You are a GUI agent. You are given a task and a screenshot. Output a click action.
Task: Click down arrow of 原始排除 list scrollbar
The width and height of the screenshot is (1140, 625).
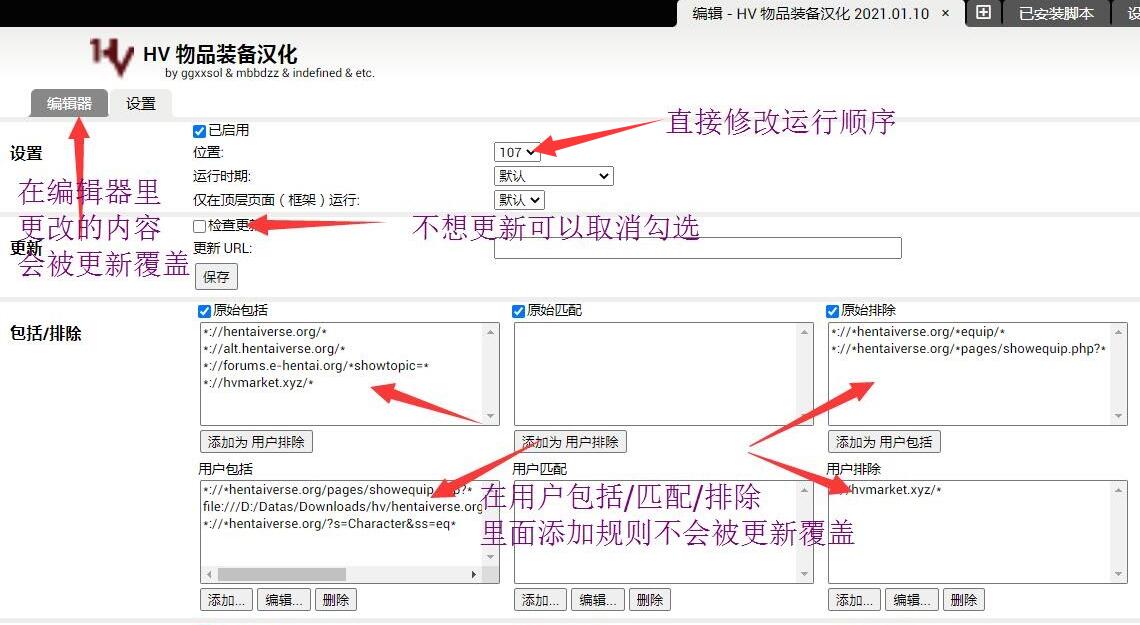[1119, 416]
